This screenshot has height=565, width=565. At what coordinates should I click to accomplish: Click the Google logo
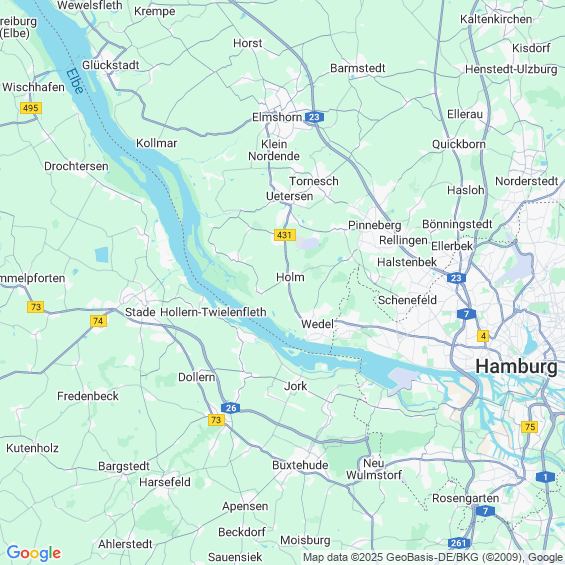click(x=34, y=553)
